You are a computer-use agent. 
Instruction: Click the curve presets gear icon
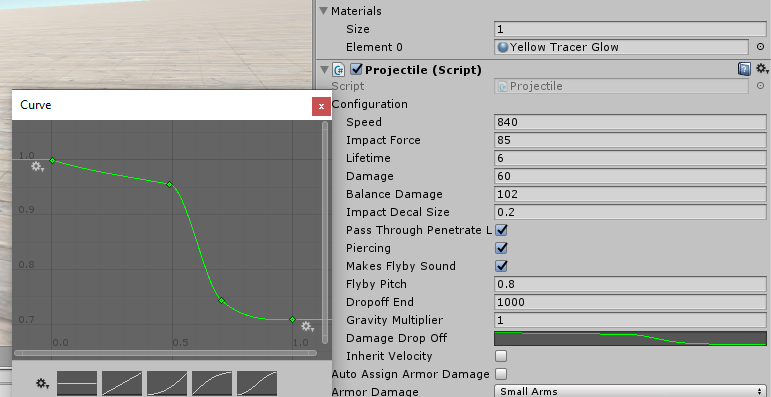coord(42,383)
